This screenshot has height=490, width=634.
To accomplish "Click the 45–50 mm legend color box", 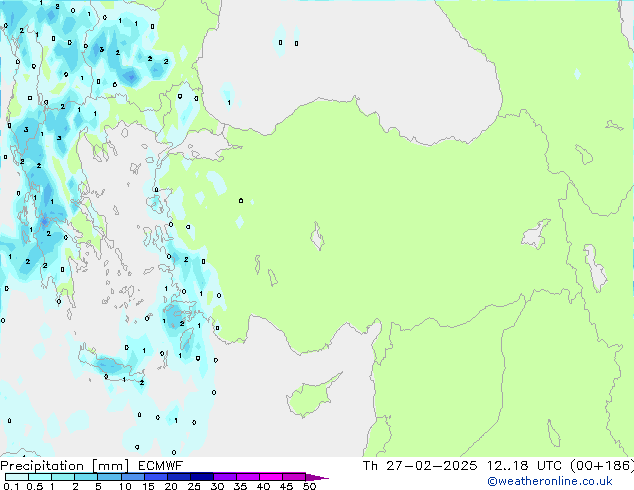I will [x=294, y=477].
